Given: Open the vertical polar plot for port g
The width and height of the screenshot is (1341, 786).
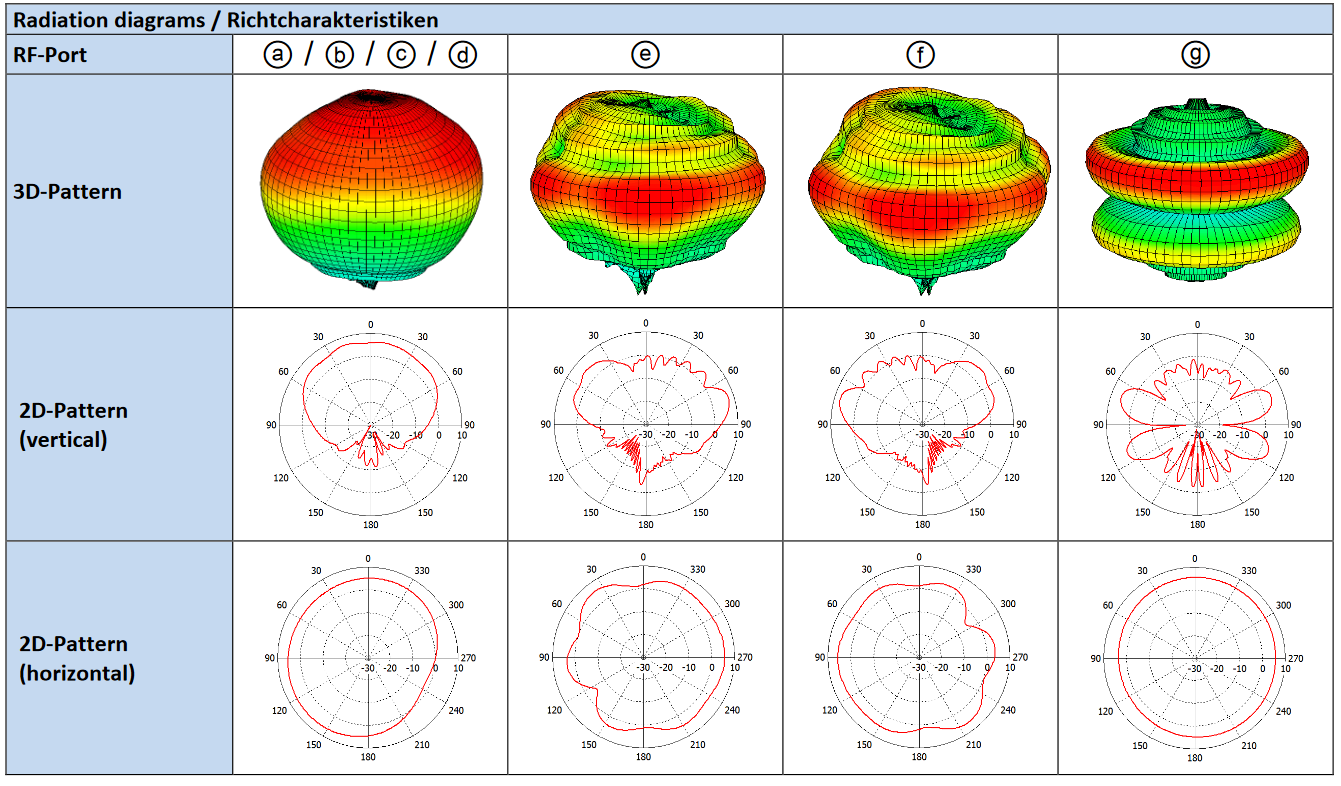Looking at the screenshot, I should click(x=1196, y=424).
